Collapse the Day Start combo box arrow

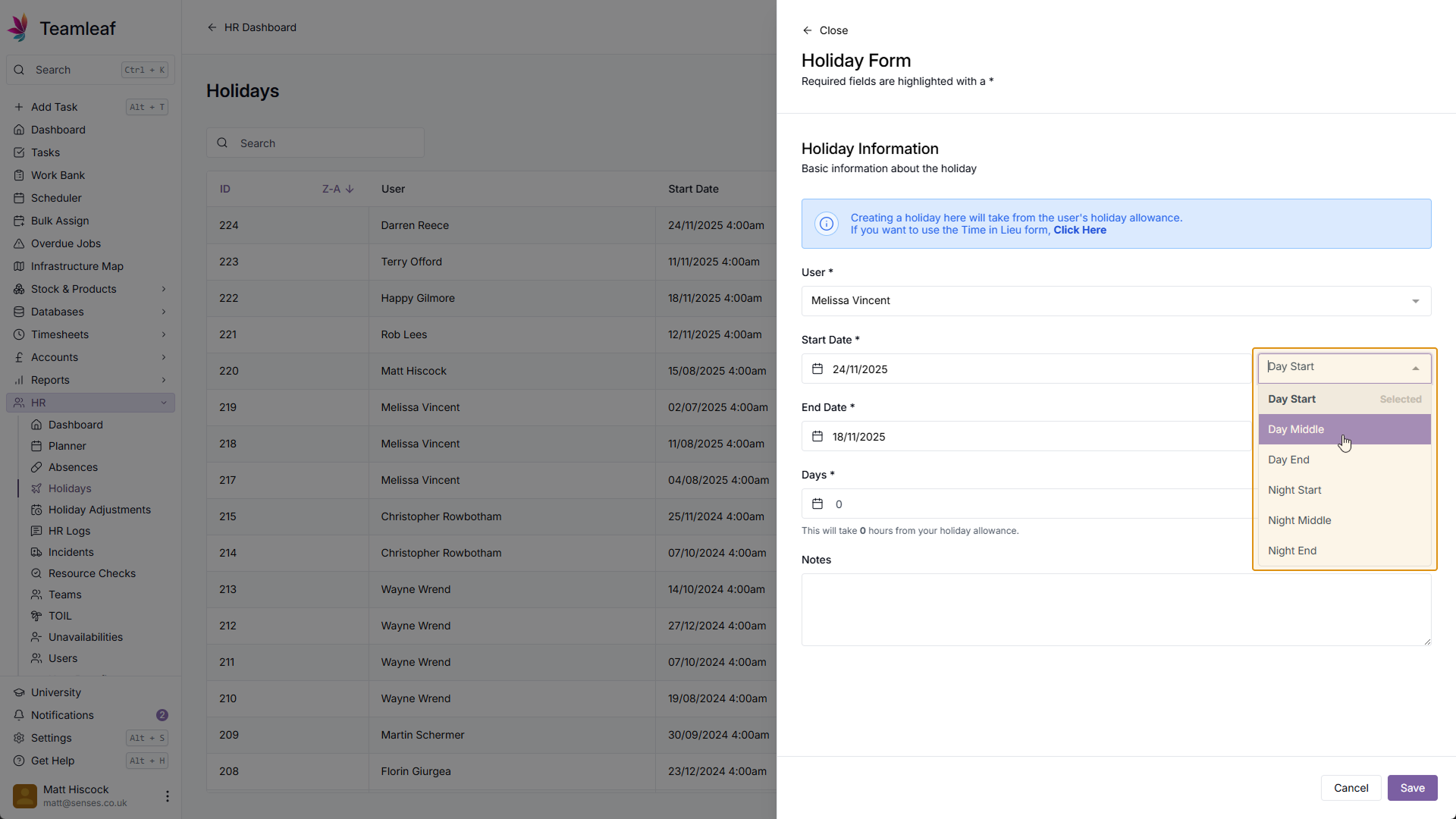1415,368
